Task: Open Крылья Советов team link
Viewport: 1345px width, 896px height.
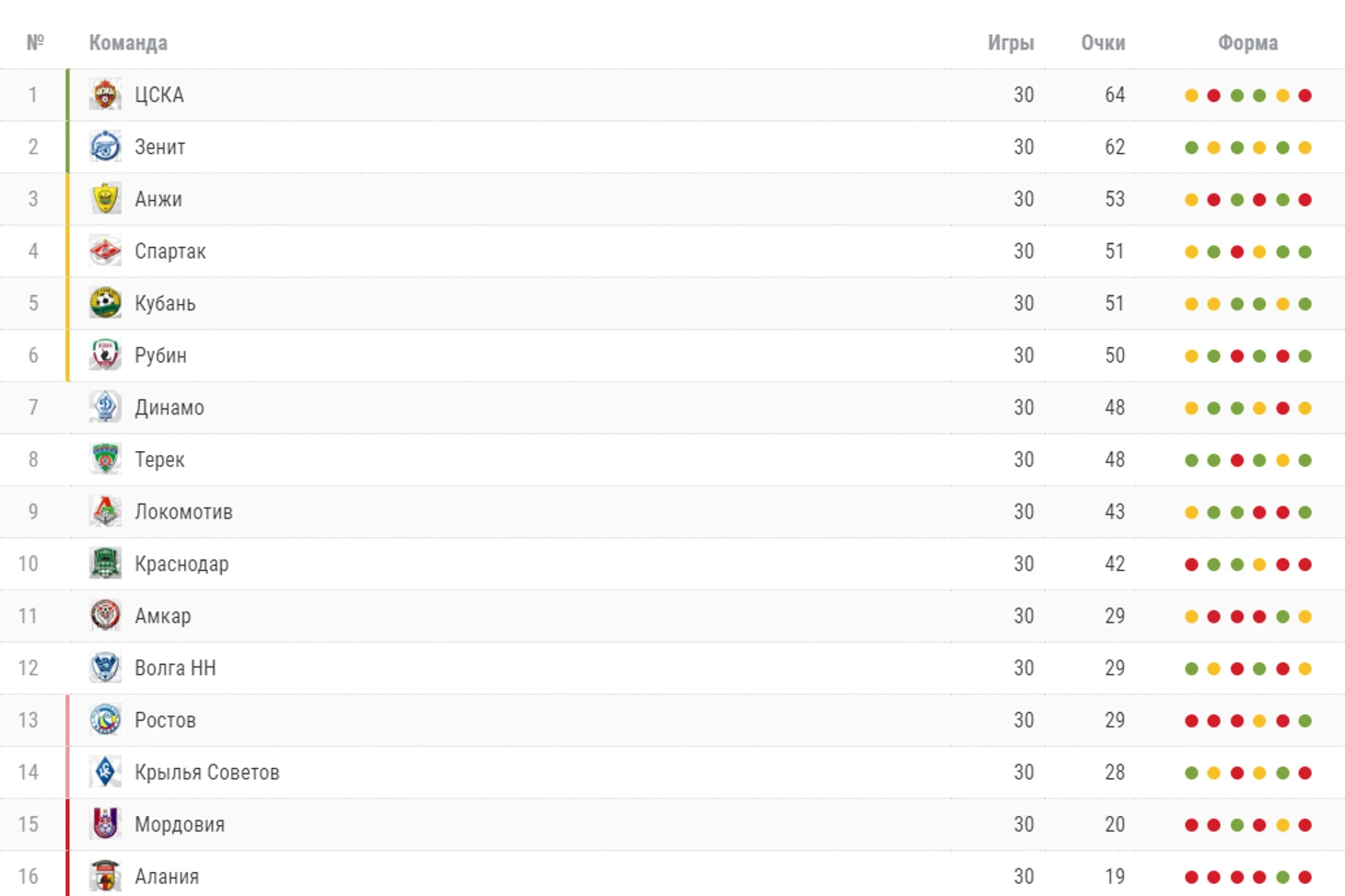Action: pos(206,773)
